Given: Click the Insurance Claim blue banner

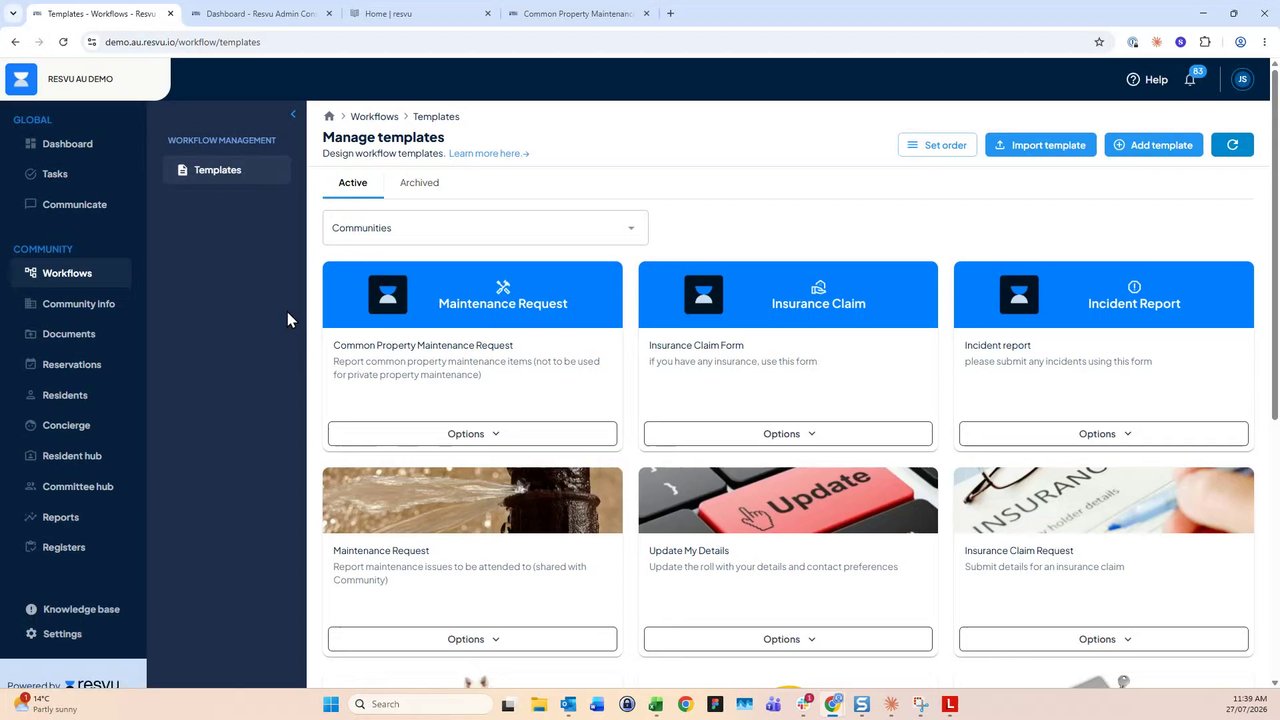Looking at the screenshot, I should click(788, 295).
